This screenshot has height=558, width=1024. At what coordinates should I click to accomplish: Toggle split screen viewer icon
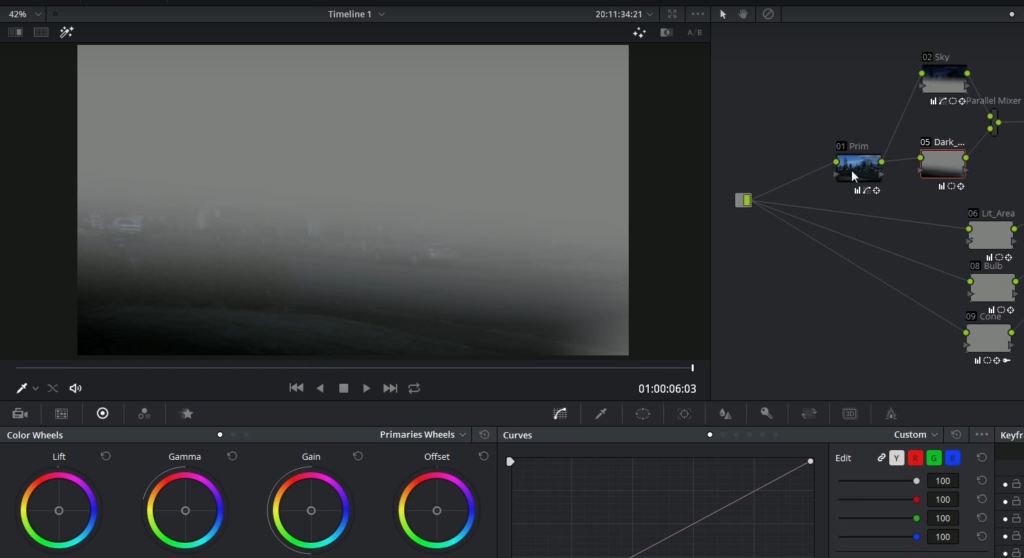tap(40, 32)
